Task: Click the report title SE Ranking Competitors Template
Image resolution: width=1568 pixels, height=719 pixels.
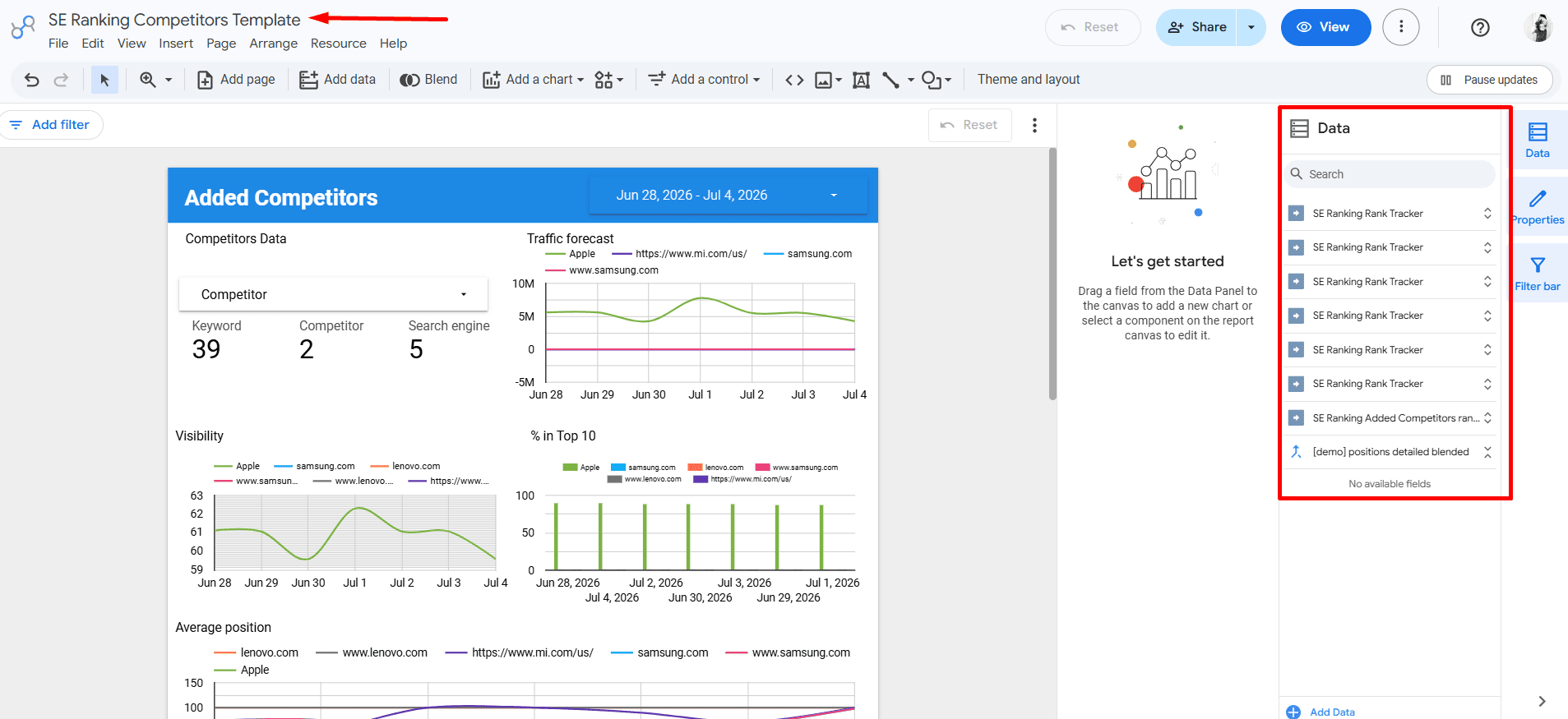Action: 174,20
